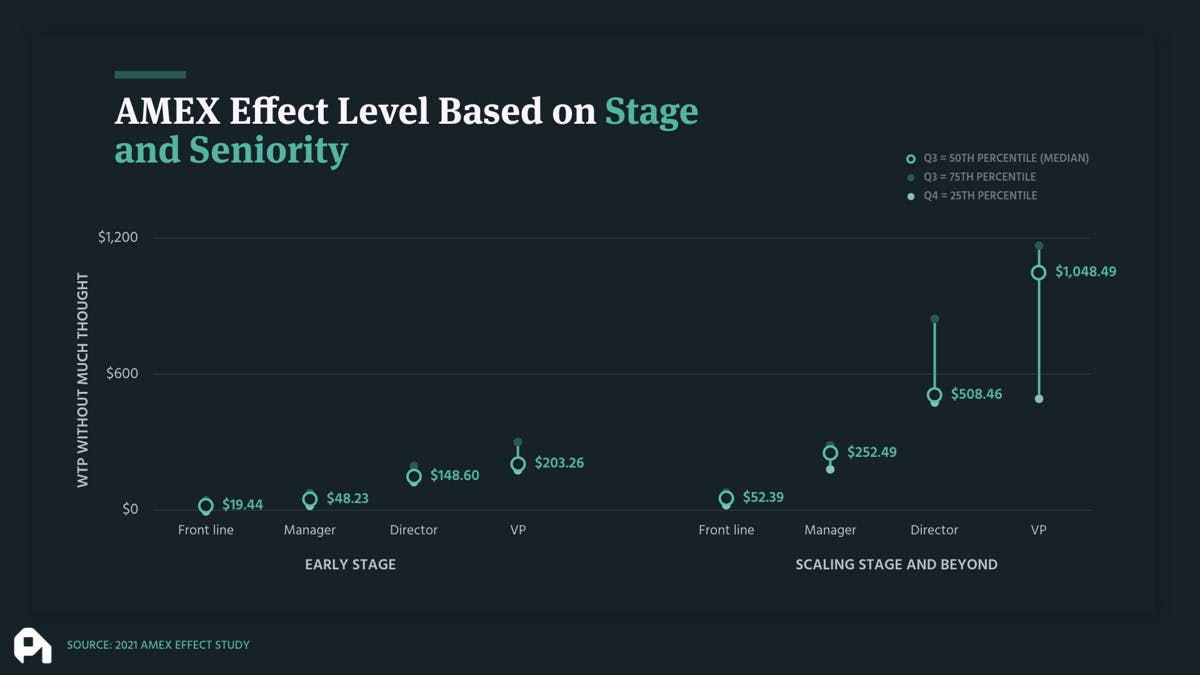Click the 2021 AMEX Effect Study source text
This screenshot has width=1200, height=675.
pyautogui.click(x=158, y=645)
